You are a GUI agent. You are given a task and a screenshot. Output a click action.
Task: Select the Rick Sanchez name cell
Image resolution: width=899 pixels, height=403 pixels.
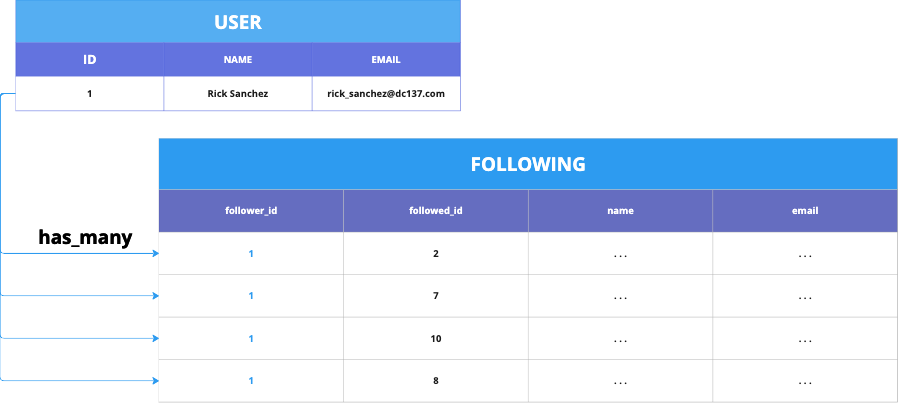[238, 94]
